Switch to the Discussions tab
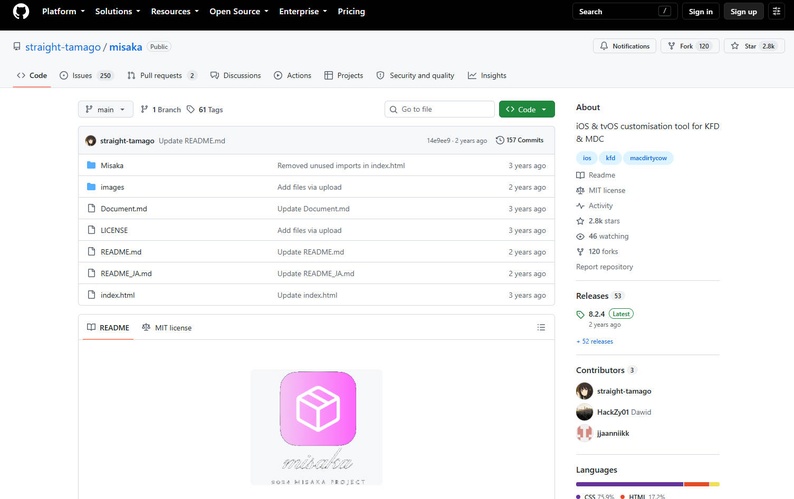 (235, 75)
